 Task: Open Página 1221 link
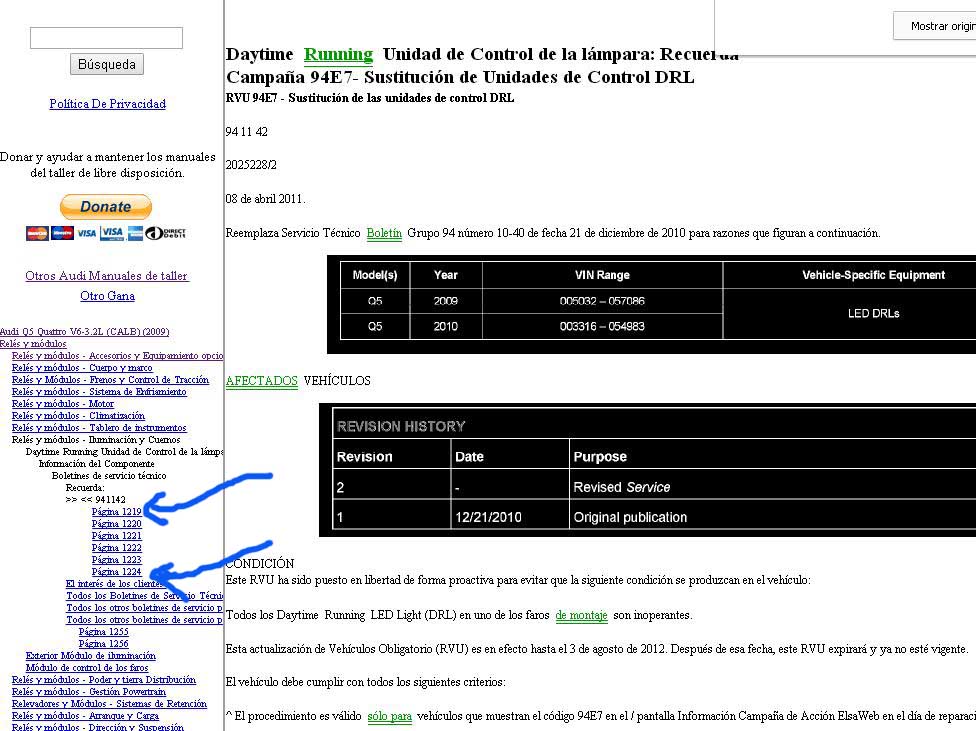[116, 535]
